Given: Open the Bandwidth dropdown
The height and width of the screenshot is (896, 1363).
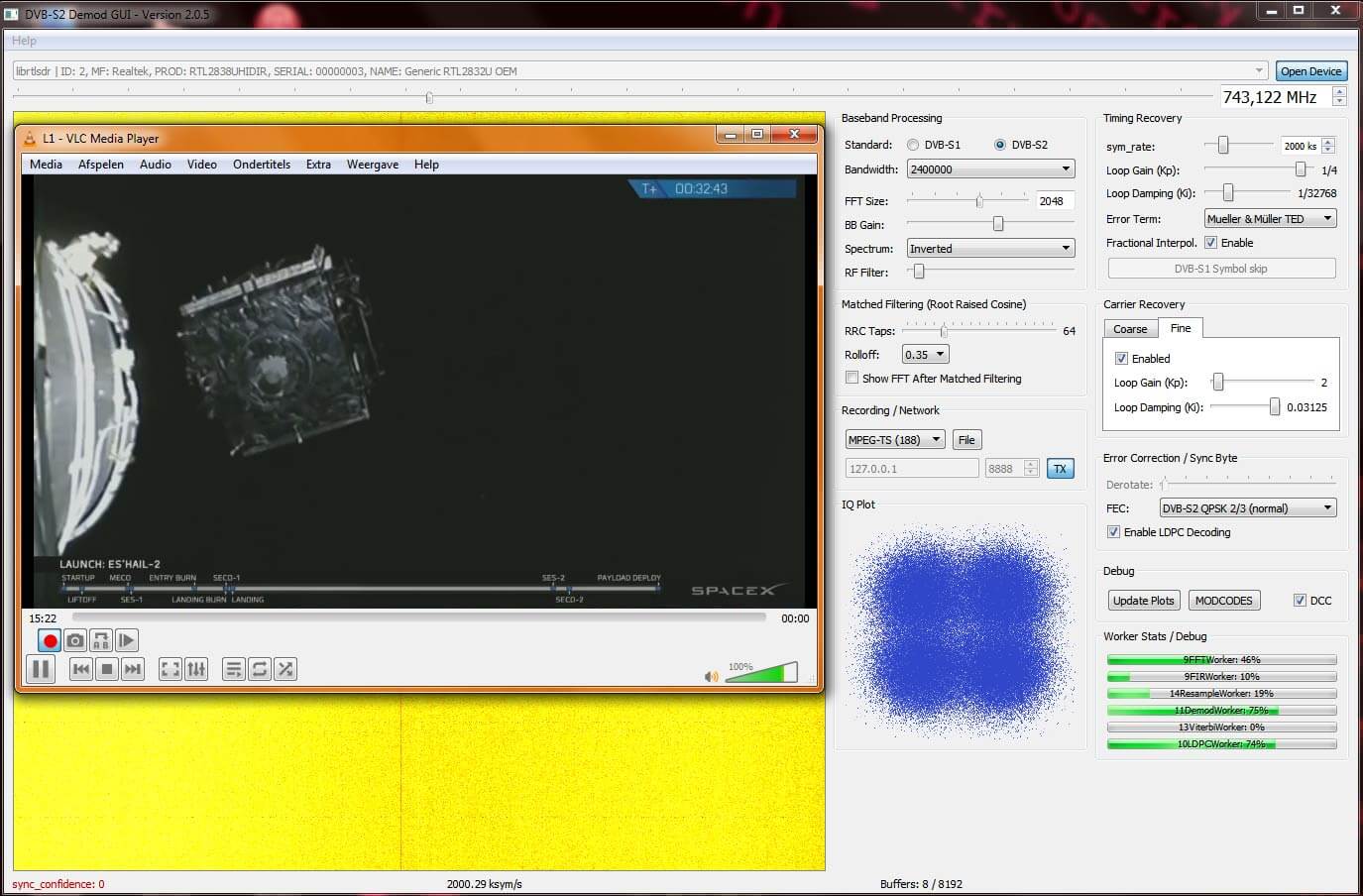Looking at the screenshot, I should (990, 169).
